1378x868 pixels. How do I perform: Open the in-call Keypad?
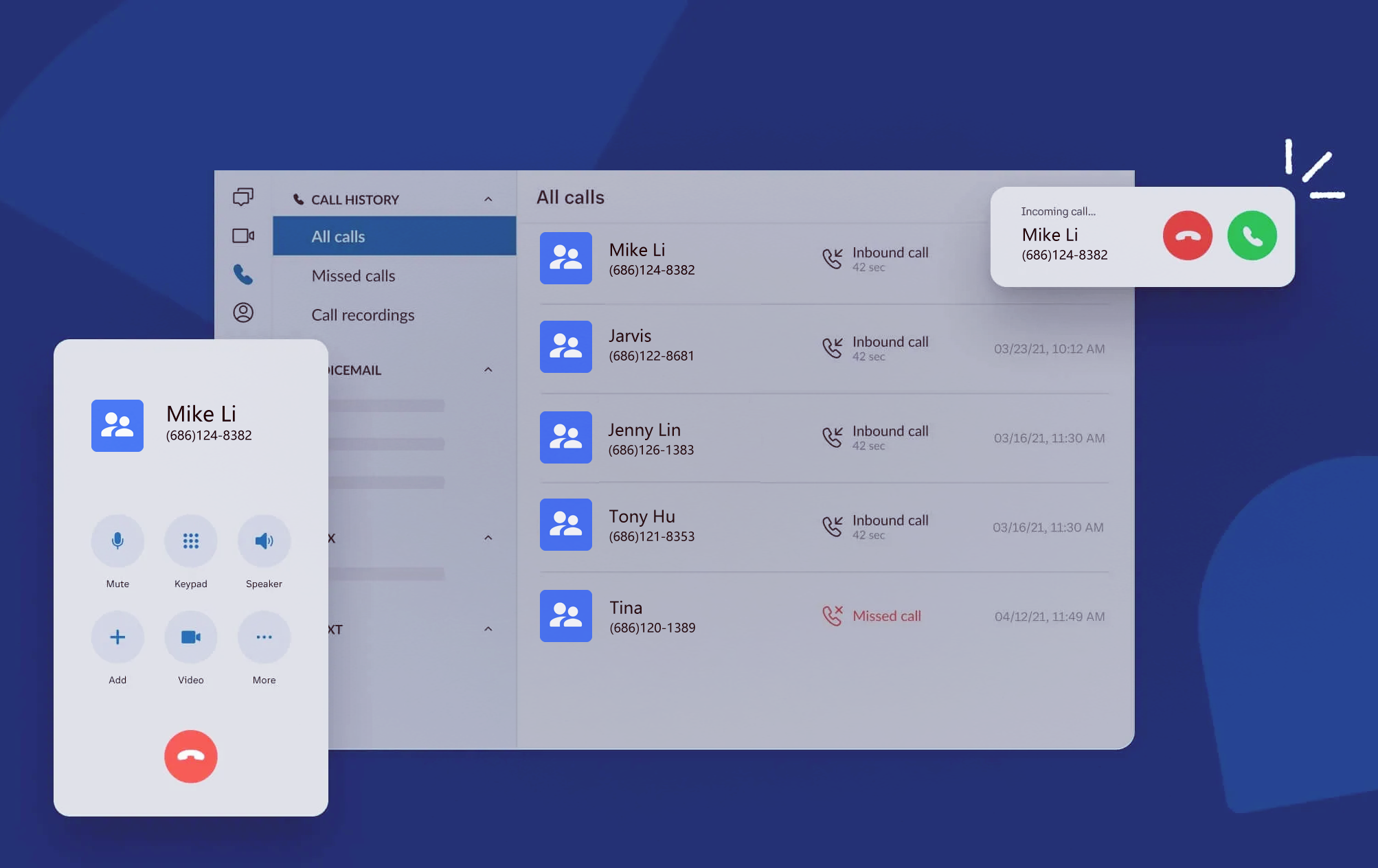tap(191, 541)
